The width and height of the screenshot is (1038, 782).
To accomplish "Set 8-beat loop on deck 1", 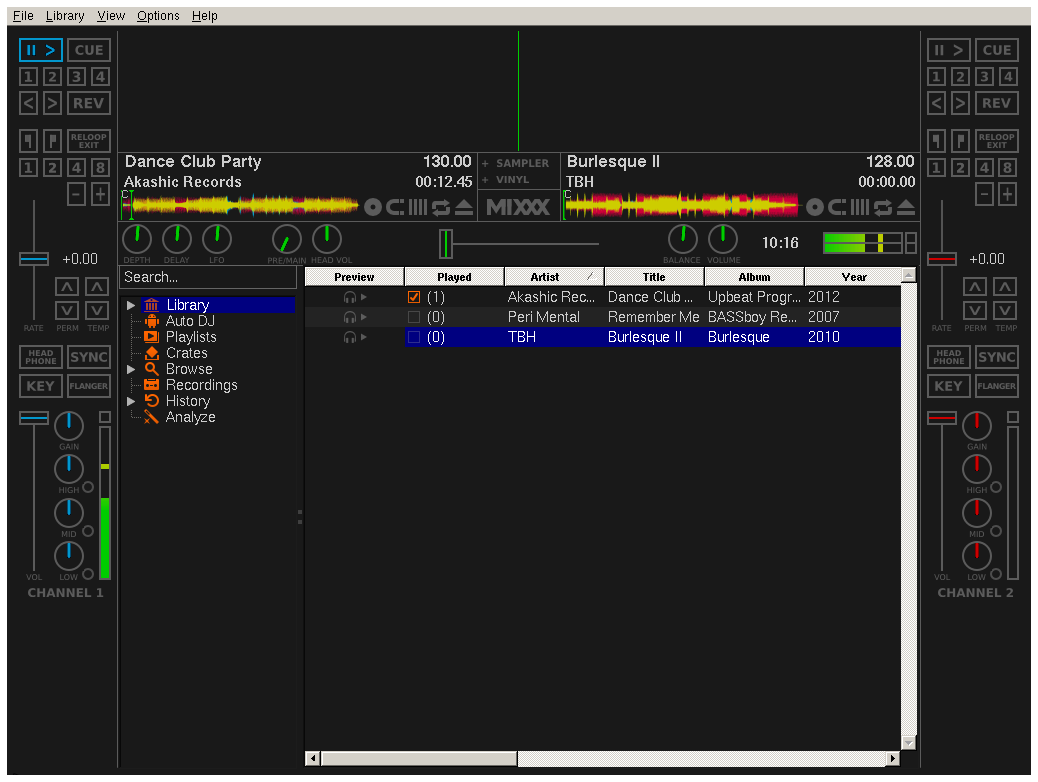I will pyautogui.click(x=101, y=168).
